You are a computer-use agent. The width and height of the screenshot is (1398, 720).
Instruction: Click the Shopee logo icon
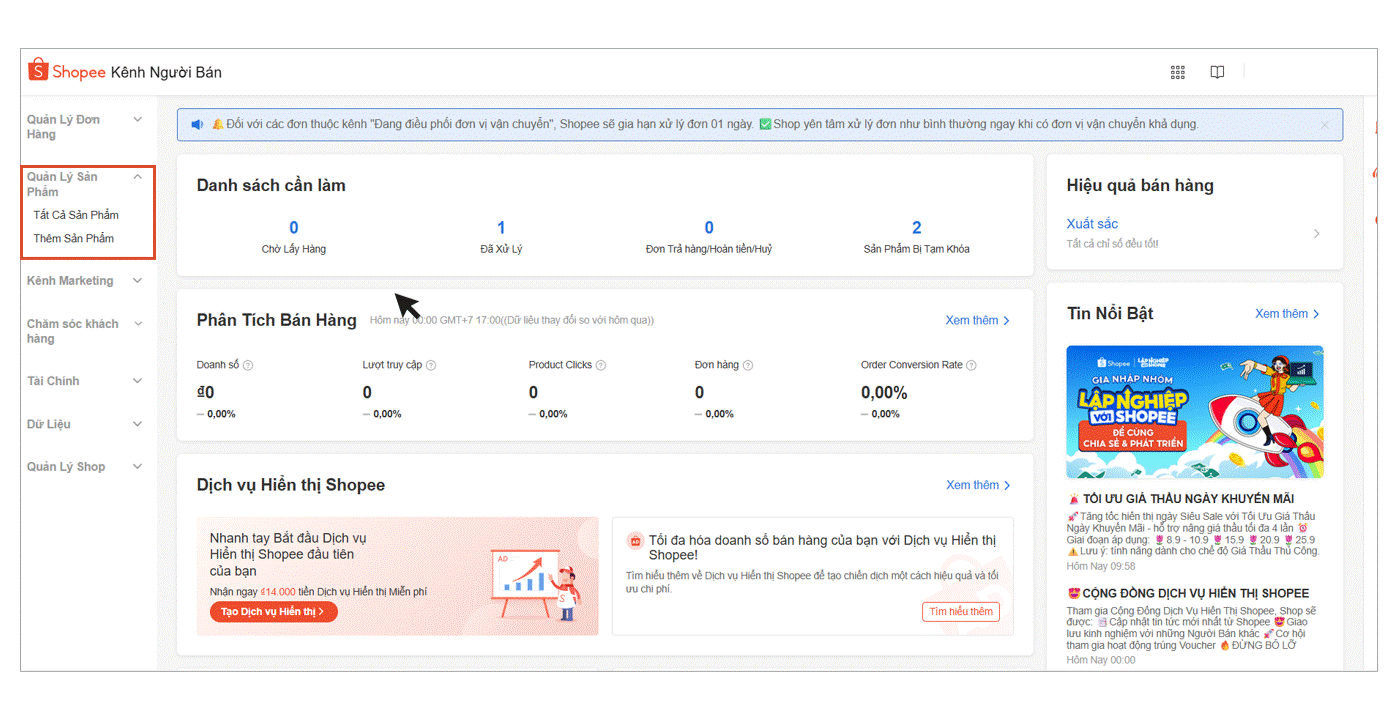click(38, 70)
